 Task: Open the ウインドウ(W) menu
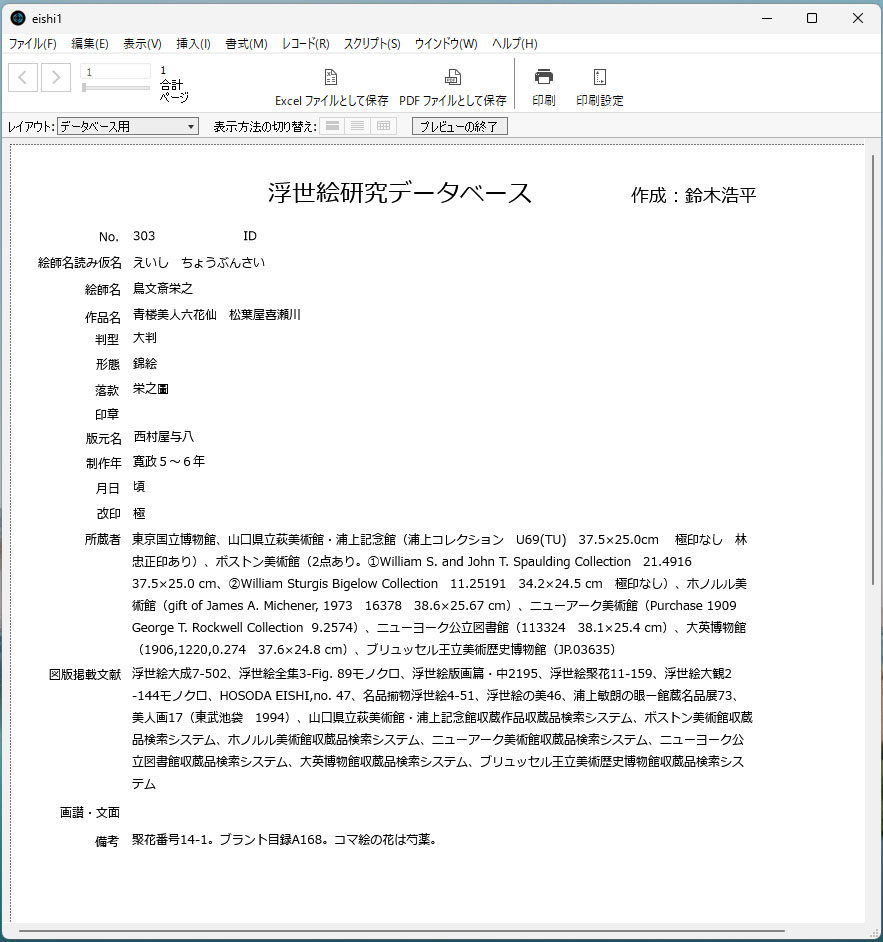click(446, 44)
